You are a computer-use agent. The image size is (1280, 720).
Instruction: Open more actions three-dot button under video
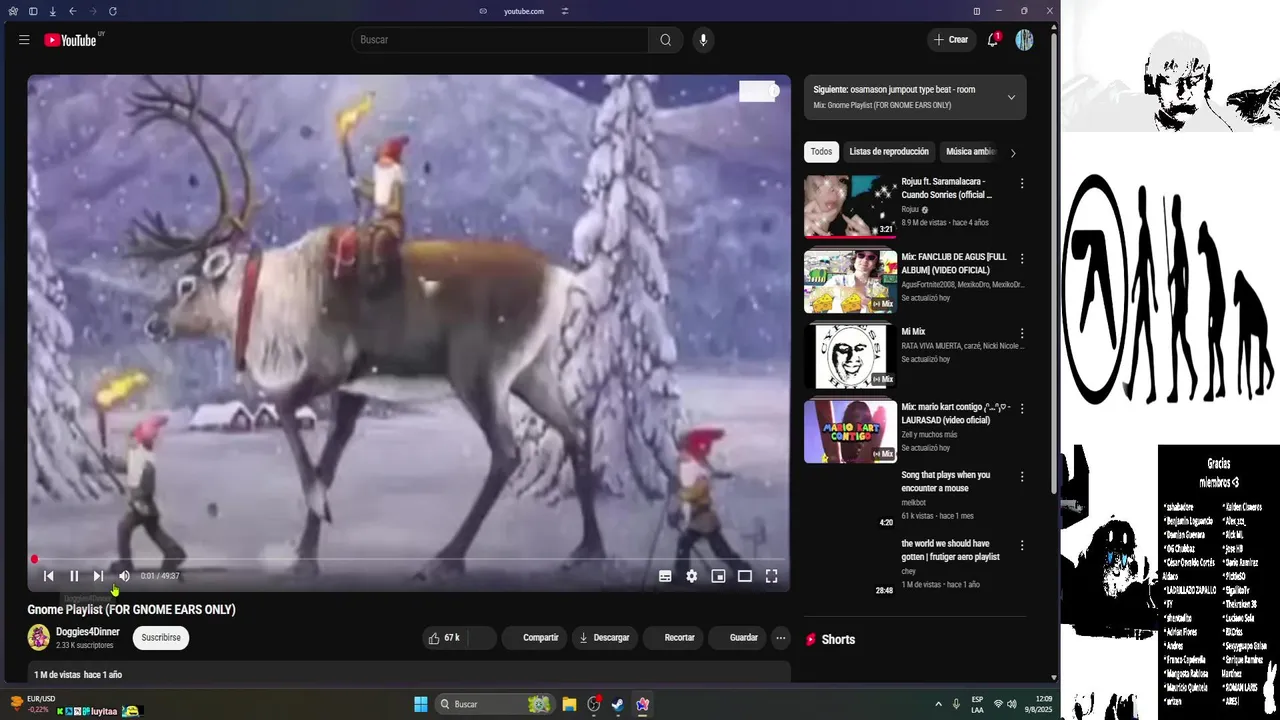tap(781, 638)
